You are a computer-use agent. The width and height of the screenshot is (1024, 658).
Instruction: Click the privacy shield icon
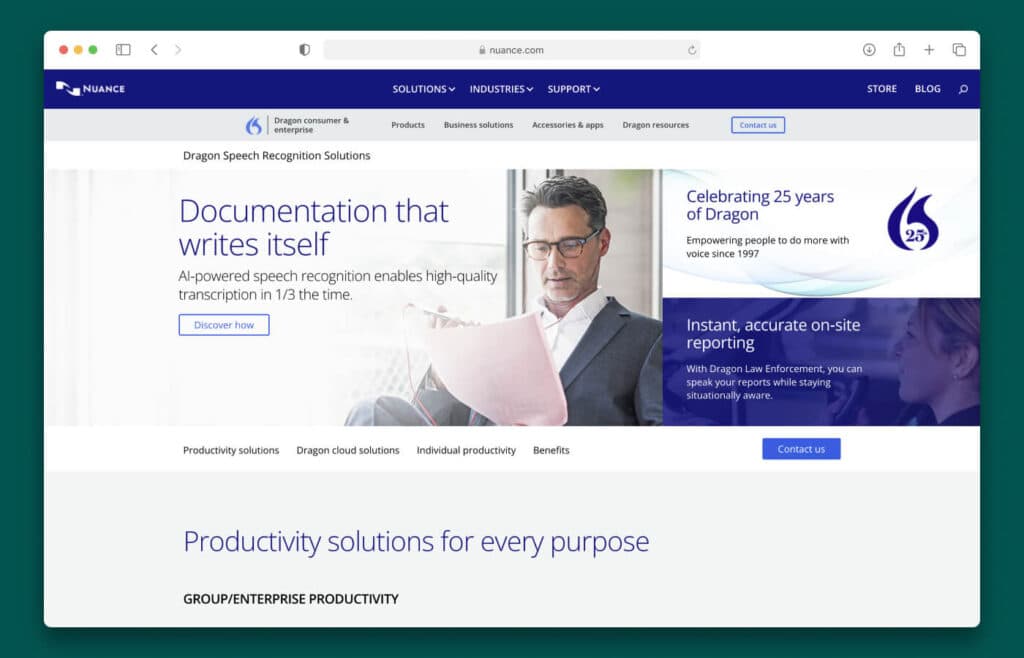click(305, 50)
